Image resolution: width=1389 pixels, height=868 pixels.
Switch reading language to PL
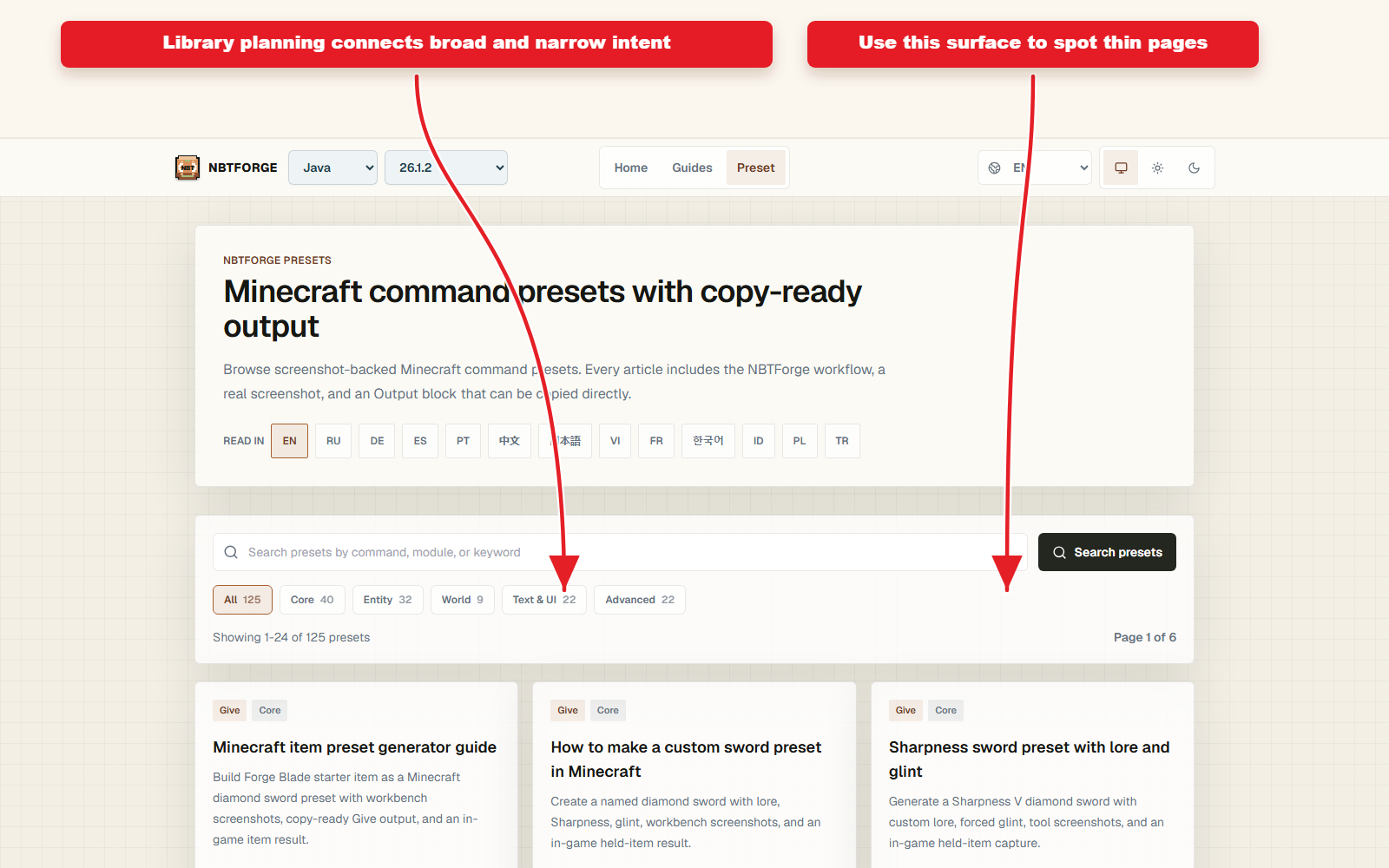[800, 441]
